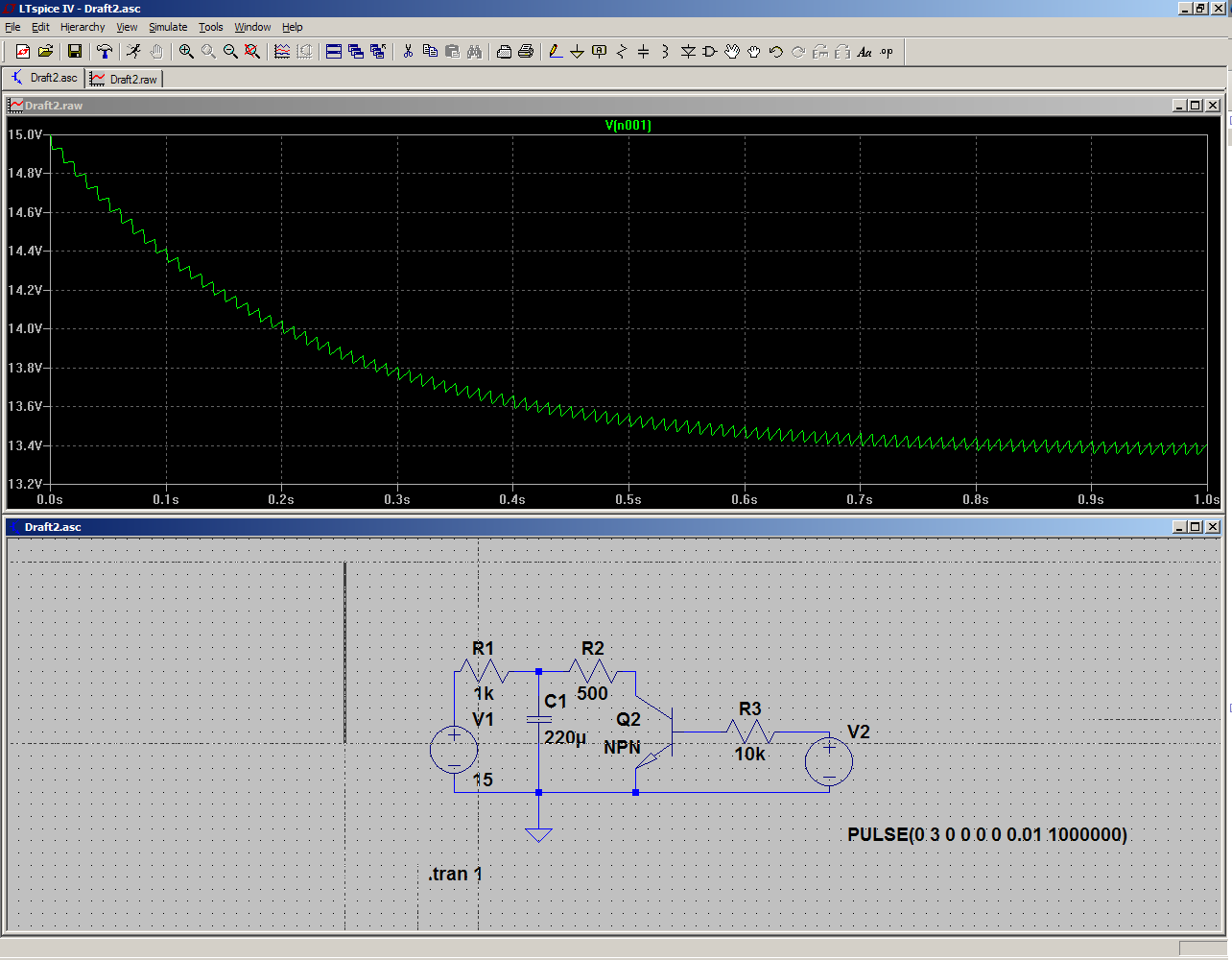This screenshot has width=1232, height=960.
Task: Click the Zoom In magnifier icon
Action: (186, 52)
